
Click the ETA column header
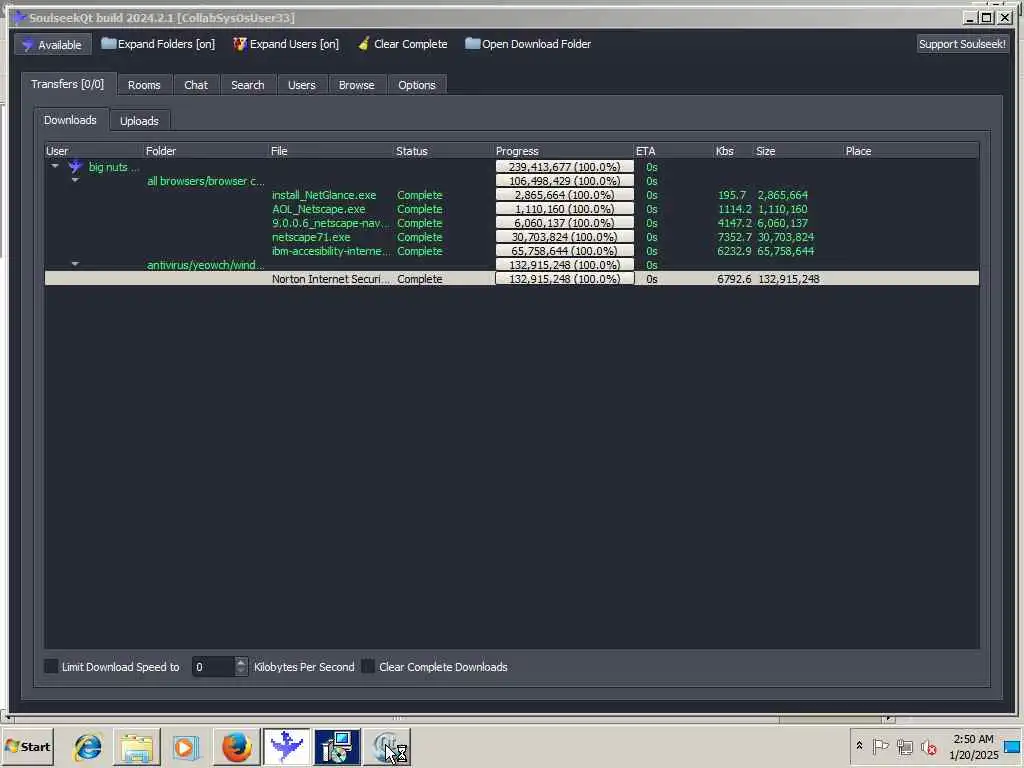[x=673, y=151]
